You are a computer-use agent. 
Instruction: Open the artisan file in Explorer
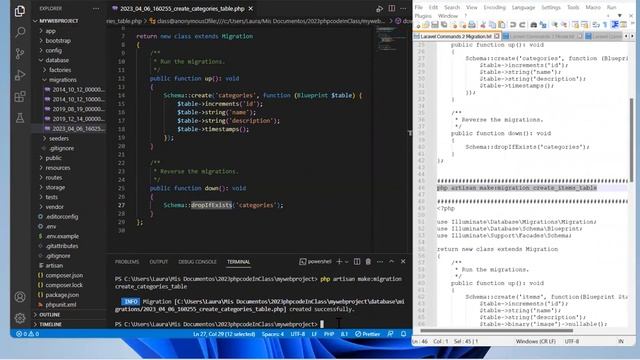coord(69,265)
